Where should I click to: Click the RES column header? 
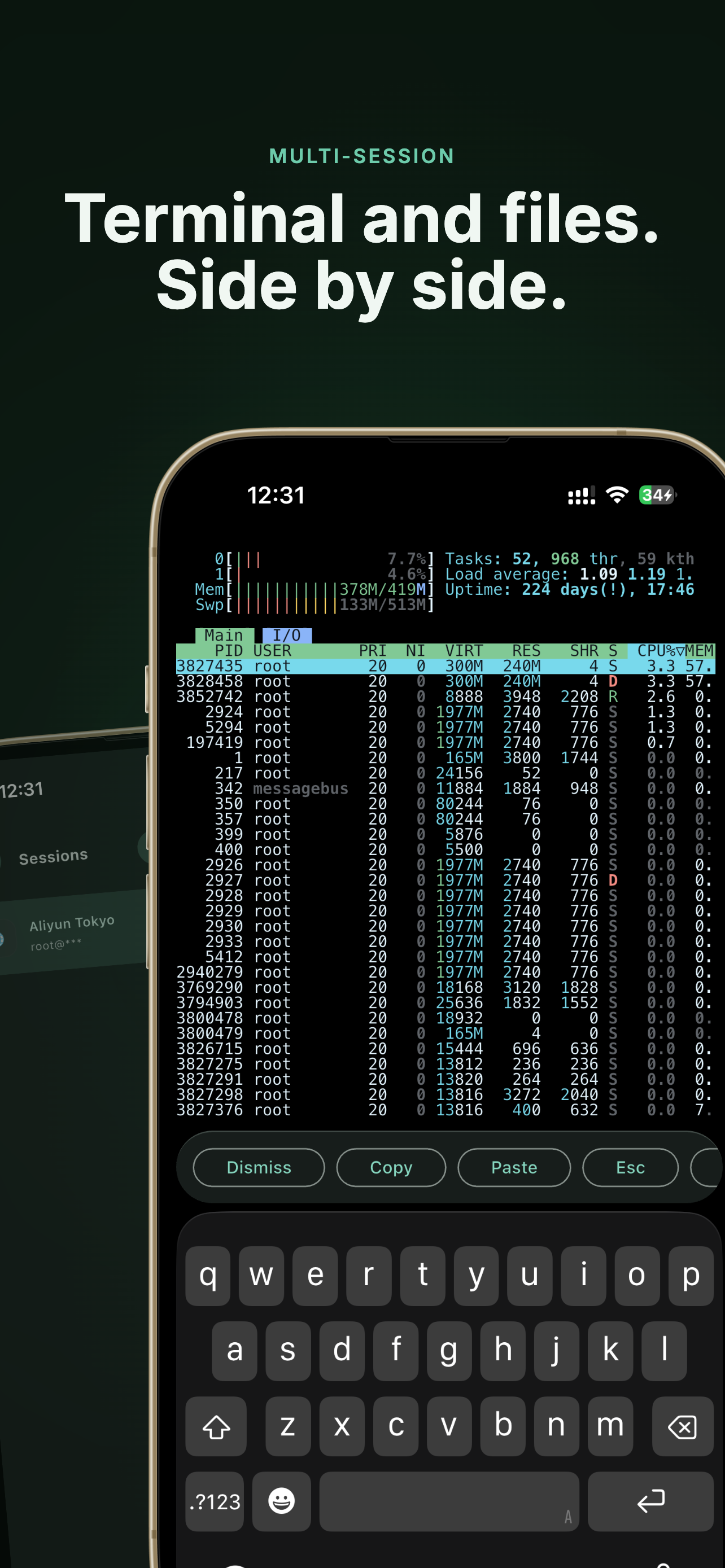coord(526,651)
